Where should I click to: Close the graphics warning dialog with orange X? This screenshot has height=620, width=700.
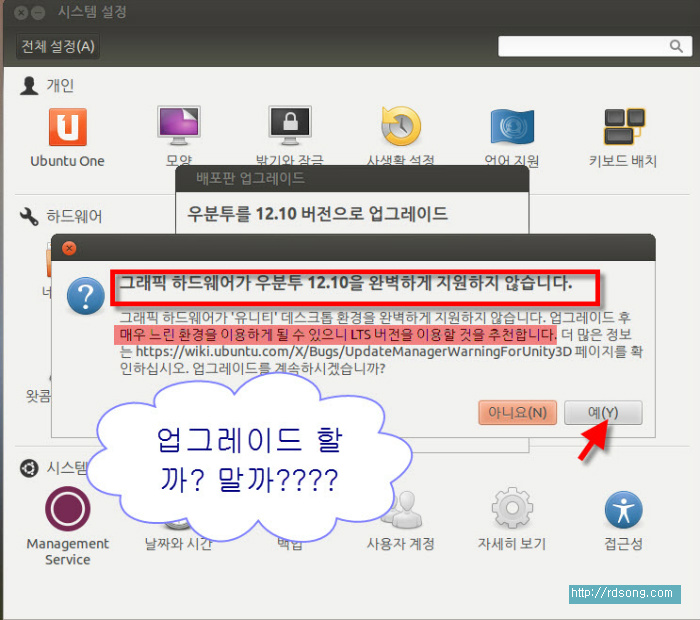point(69,248)
